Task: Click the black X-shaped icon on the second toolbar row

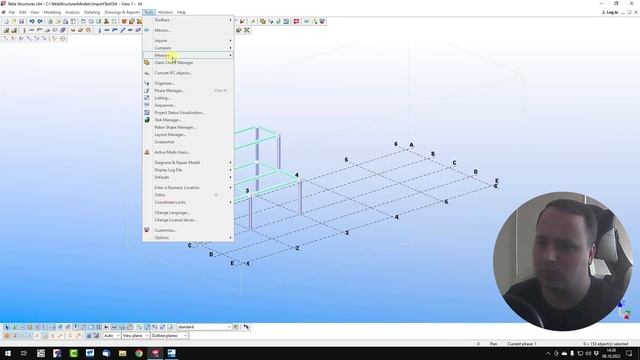Action: [247, 30]
